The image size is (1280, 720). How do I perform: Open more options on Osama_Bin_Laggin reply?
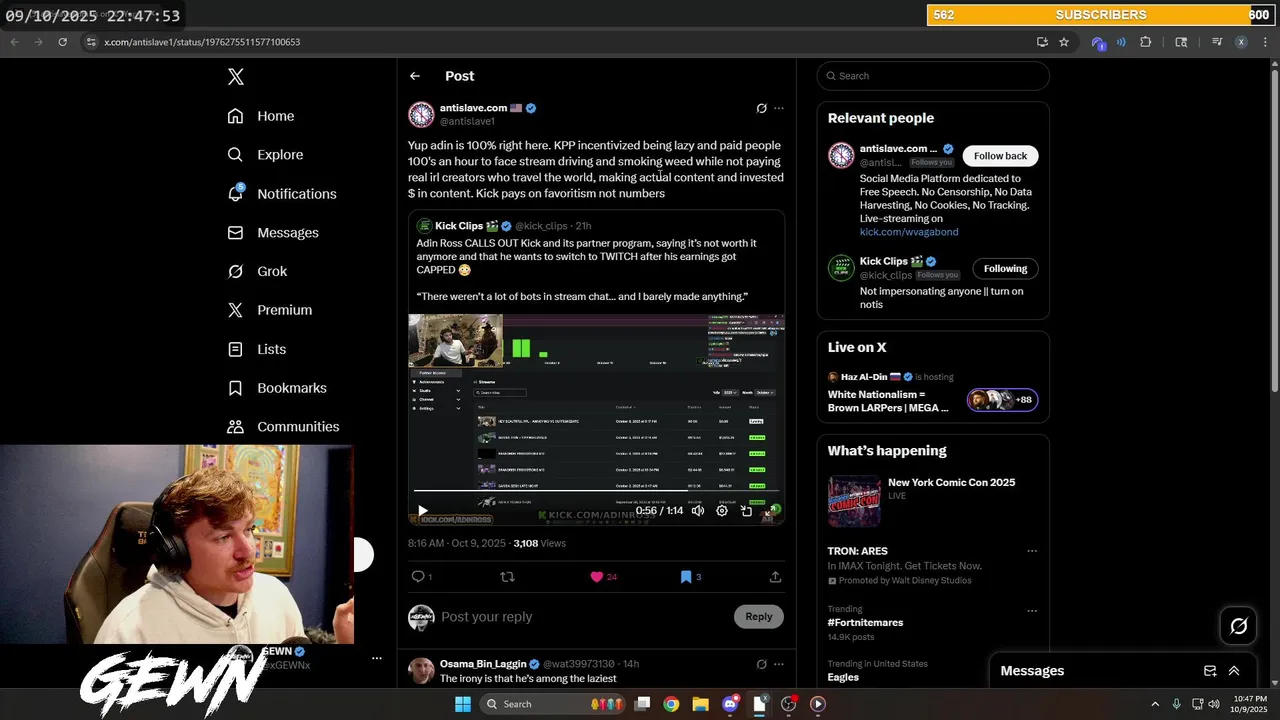coord(779,664)
